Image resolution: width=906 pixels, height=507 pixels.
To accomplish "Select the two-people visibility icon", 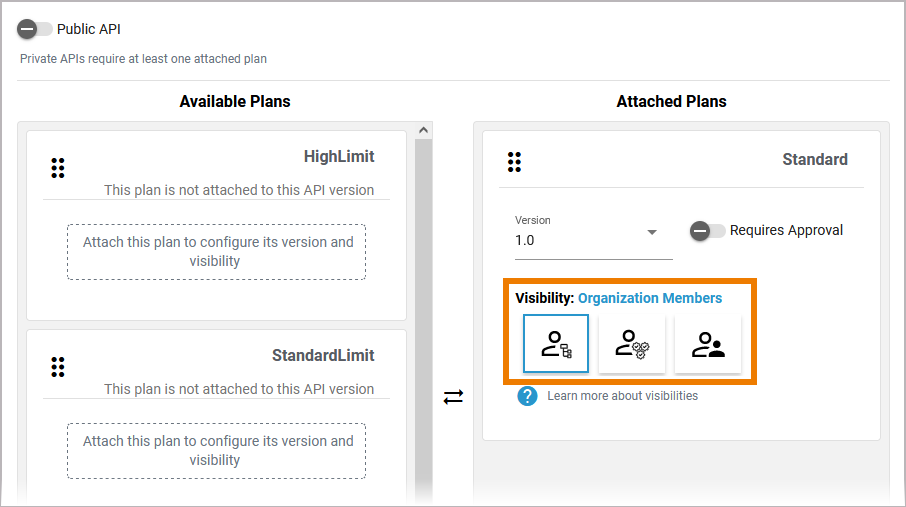I will [x=708, y=344].
